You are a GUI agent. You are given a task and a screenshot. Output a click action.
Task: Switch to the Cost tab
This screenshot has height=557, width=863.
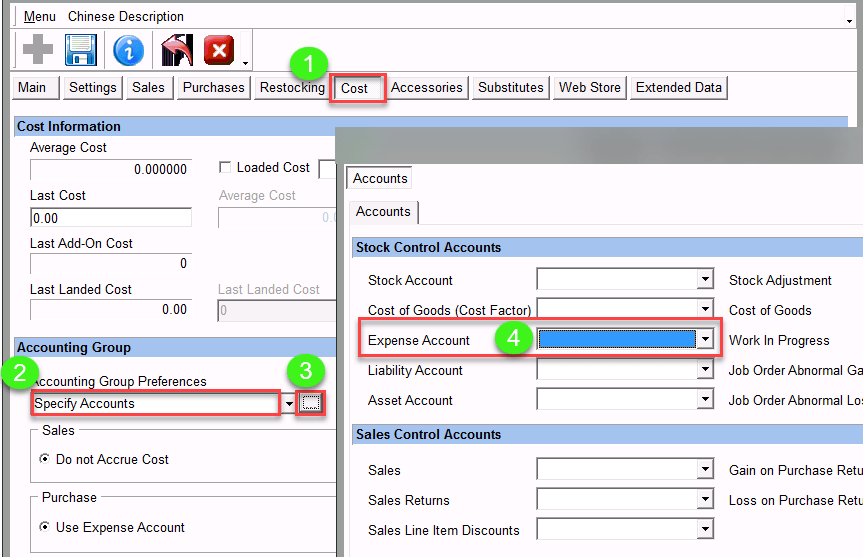(x=355, y=88)
